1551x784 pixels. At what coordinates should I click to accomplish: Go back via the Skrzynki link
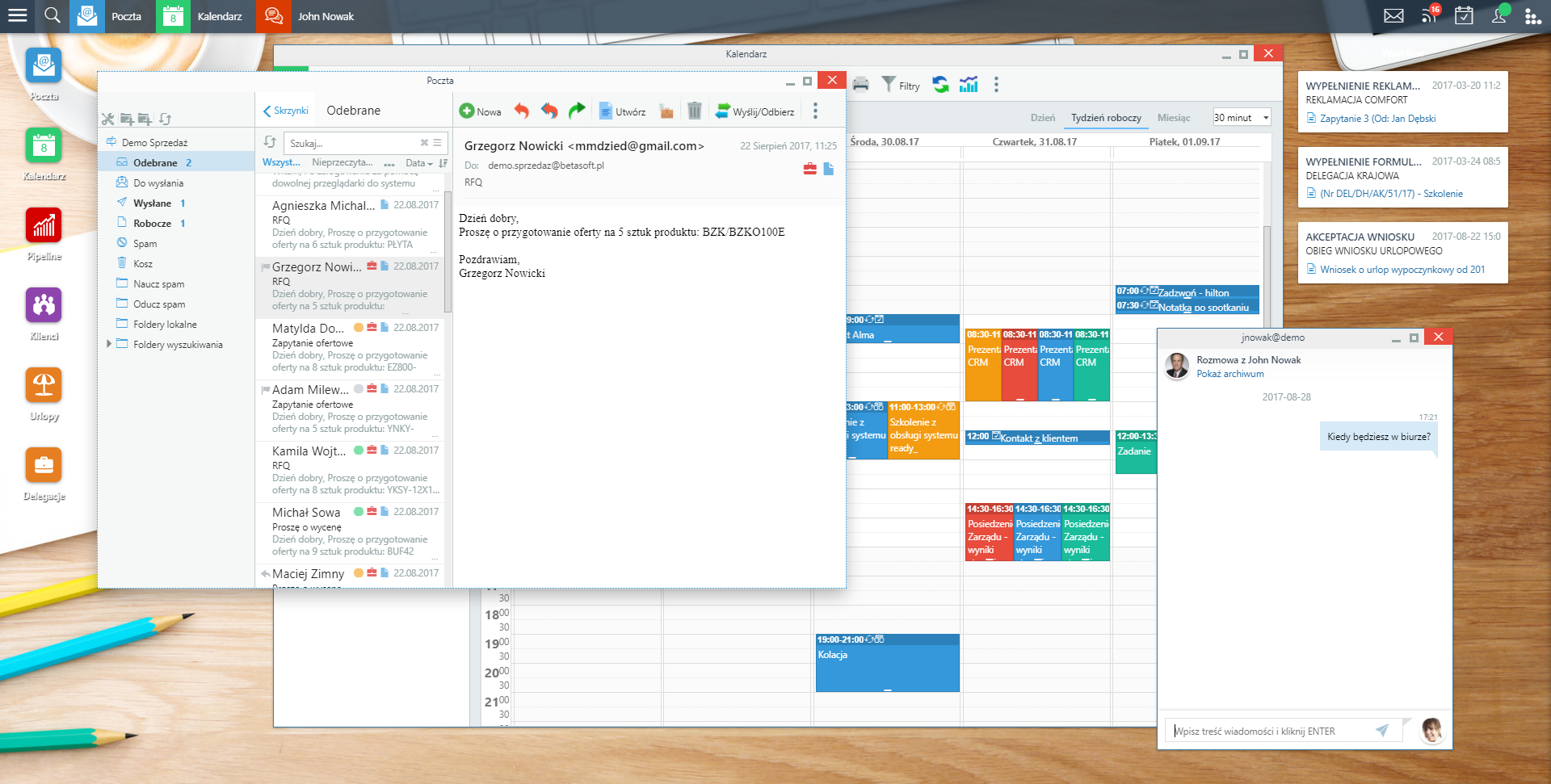click(286, 111)
